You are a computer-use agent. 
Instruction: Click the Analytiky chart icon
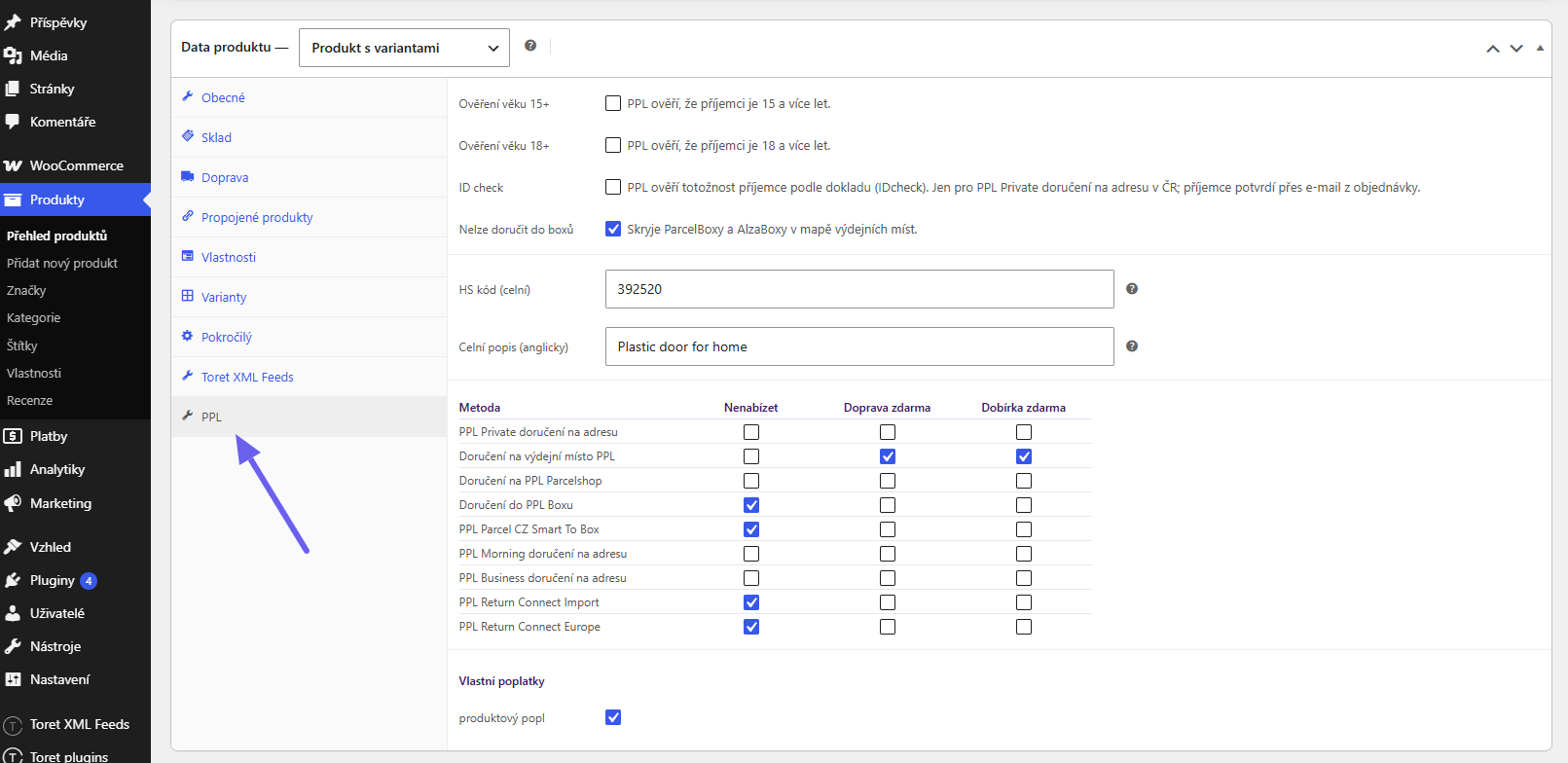13,469
